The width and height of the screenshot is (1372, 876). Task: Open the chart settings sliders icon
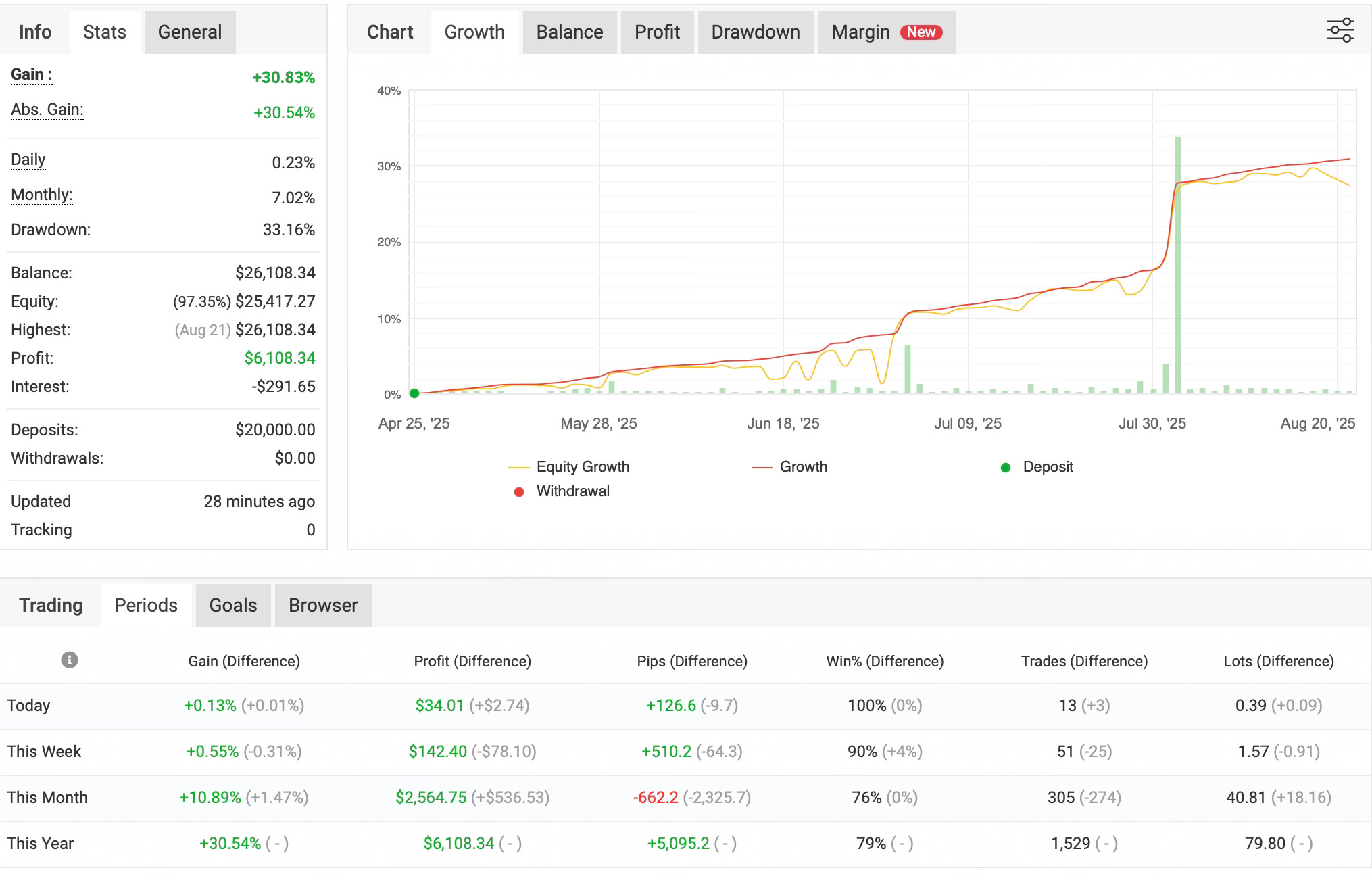(x=1340, y=31)
